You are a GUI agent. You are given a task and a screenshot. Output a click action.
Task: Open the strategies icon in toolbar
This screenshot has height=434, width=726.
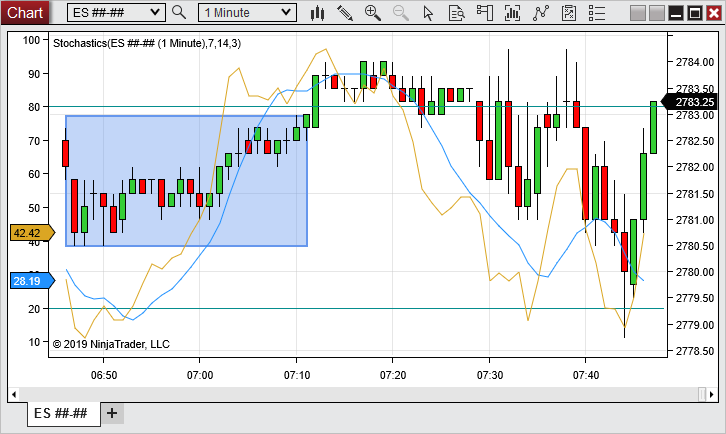[569, 13]
